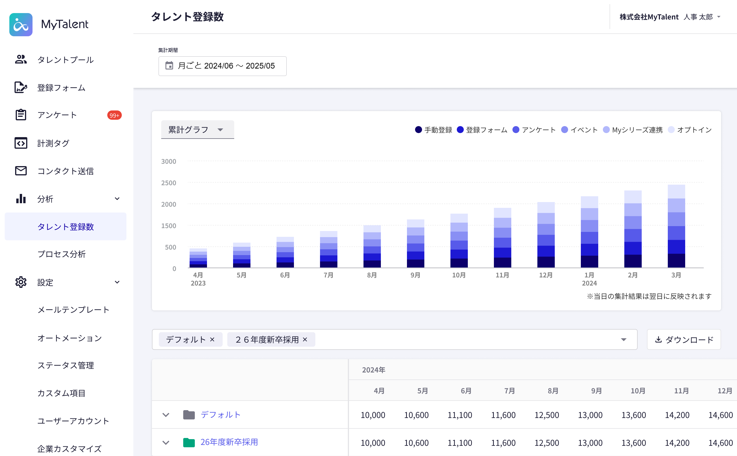Open the 26年度新卒採用 link in table
Image resolution: width=737 pixels, height=456 pixels.
229,442
